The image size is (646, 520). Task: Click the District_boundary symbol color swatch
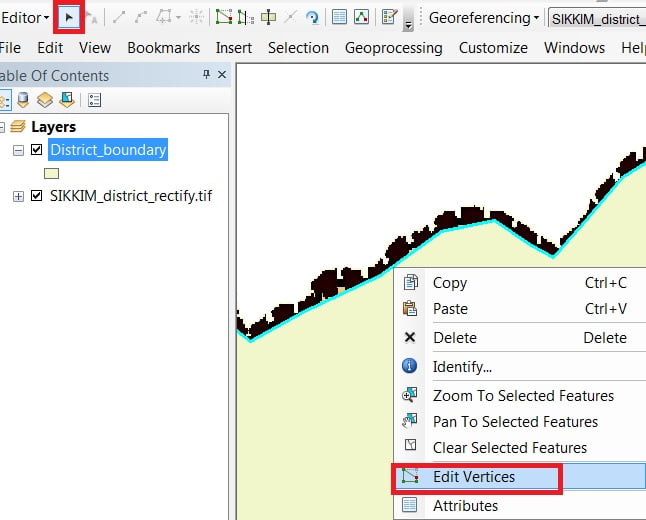pyautogui.click(x=51, y=173)
